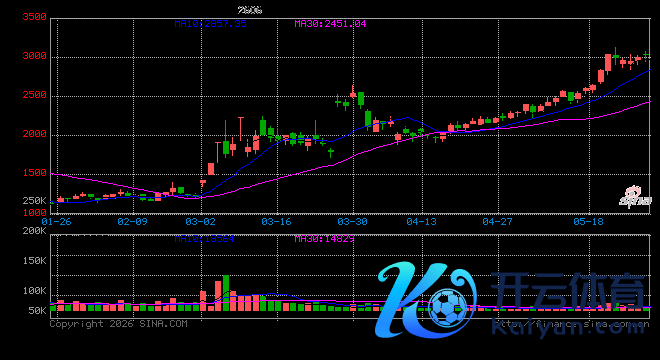660x360 pixels.
Task: Click the 100K volume axis label
Action: click(35, 291)
